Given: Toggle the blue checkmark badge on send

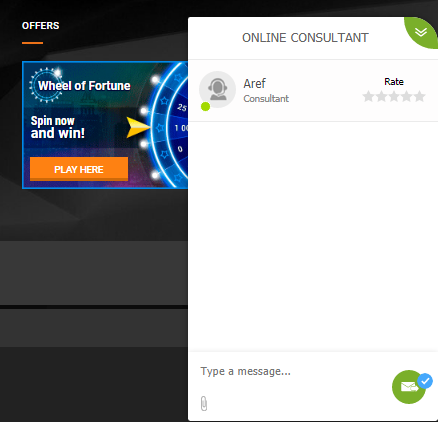Looking at the screenshot, I should (425, 381).
